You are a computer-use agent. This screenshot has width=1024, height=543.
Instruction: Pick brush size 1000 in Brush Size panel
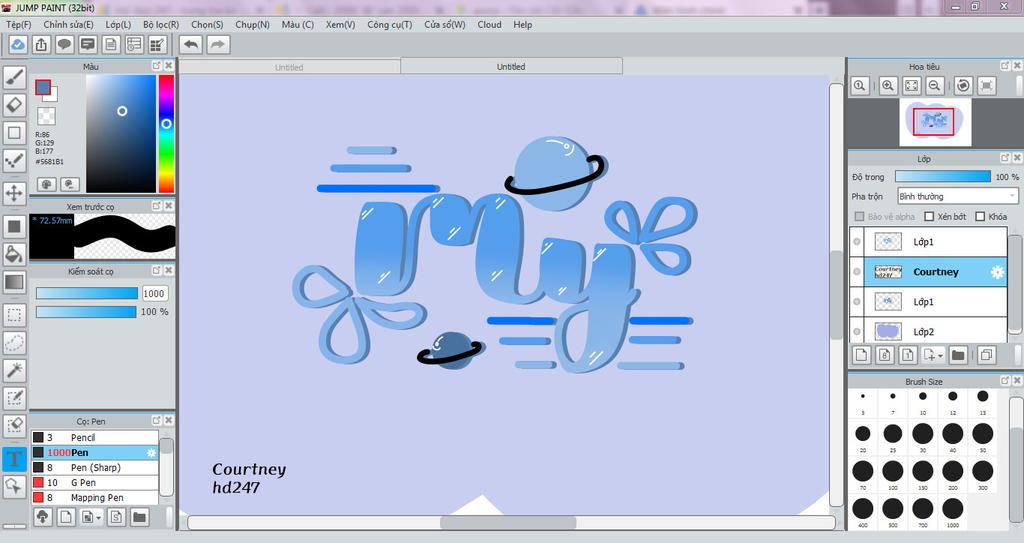(x=953, y=509)
